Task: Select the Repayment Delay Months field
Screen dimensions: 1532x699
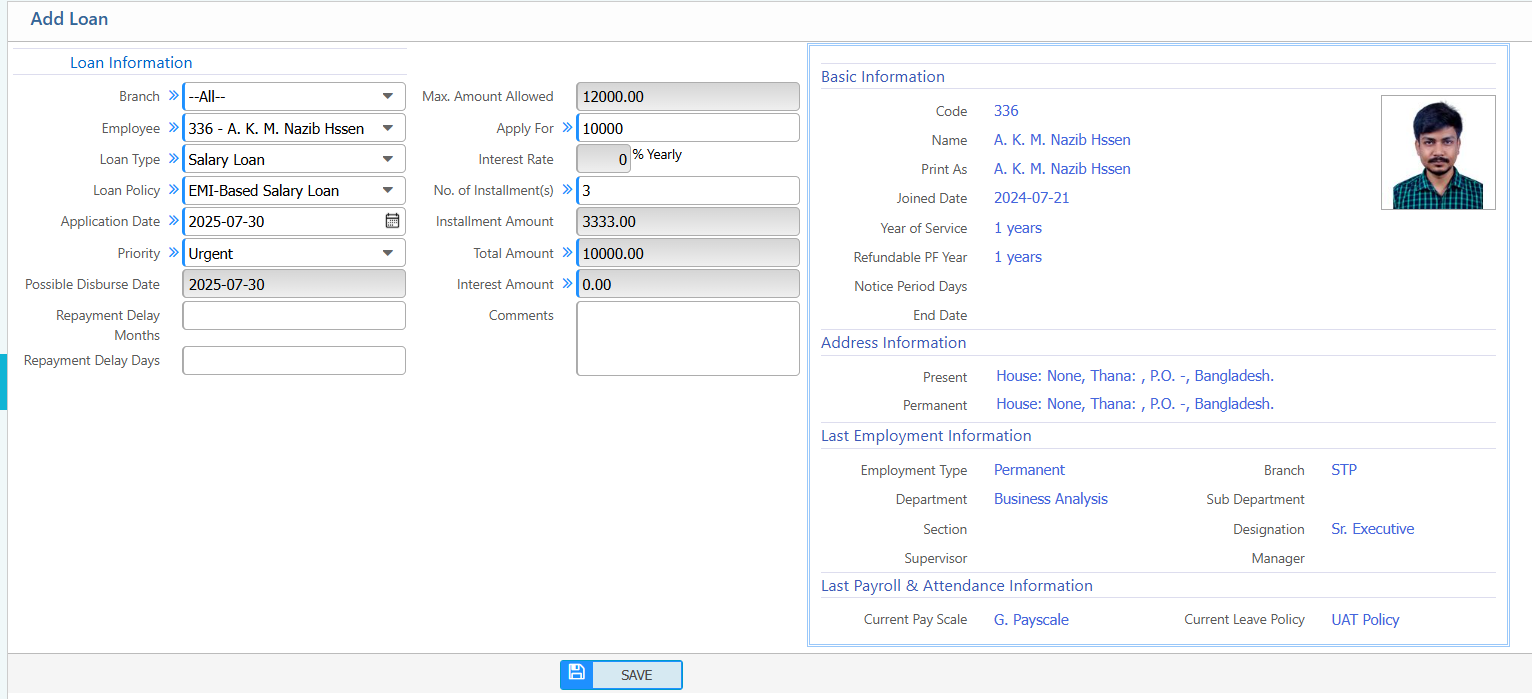Action: coord(294,316)
